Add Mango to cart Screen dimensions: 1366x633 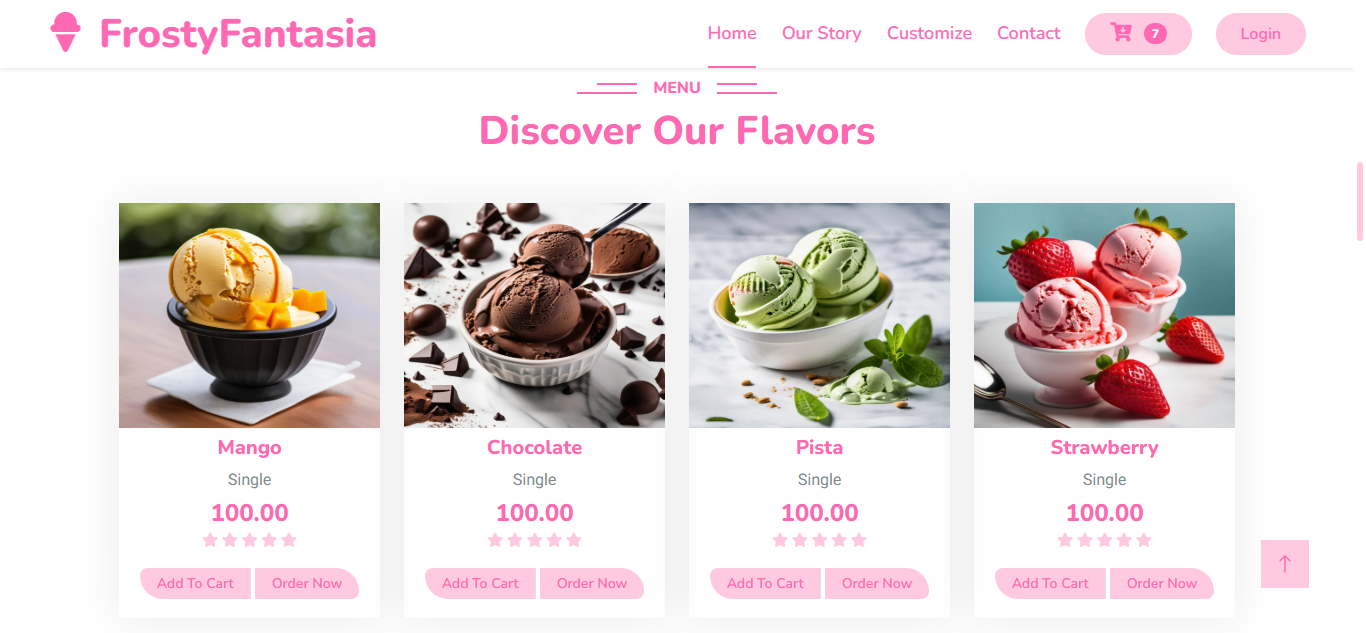tap(195, 583)
